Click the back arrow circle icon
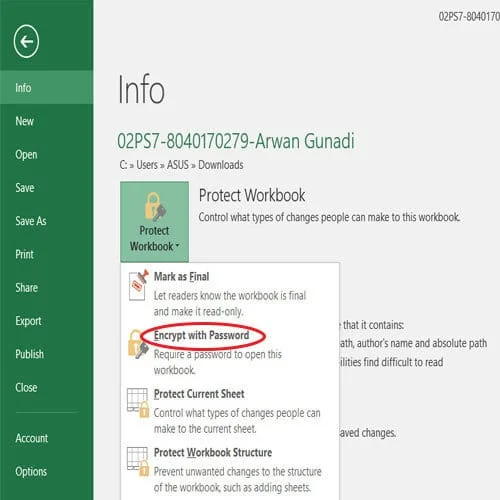Screen dimensions: 500x500 [26, 41]
